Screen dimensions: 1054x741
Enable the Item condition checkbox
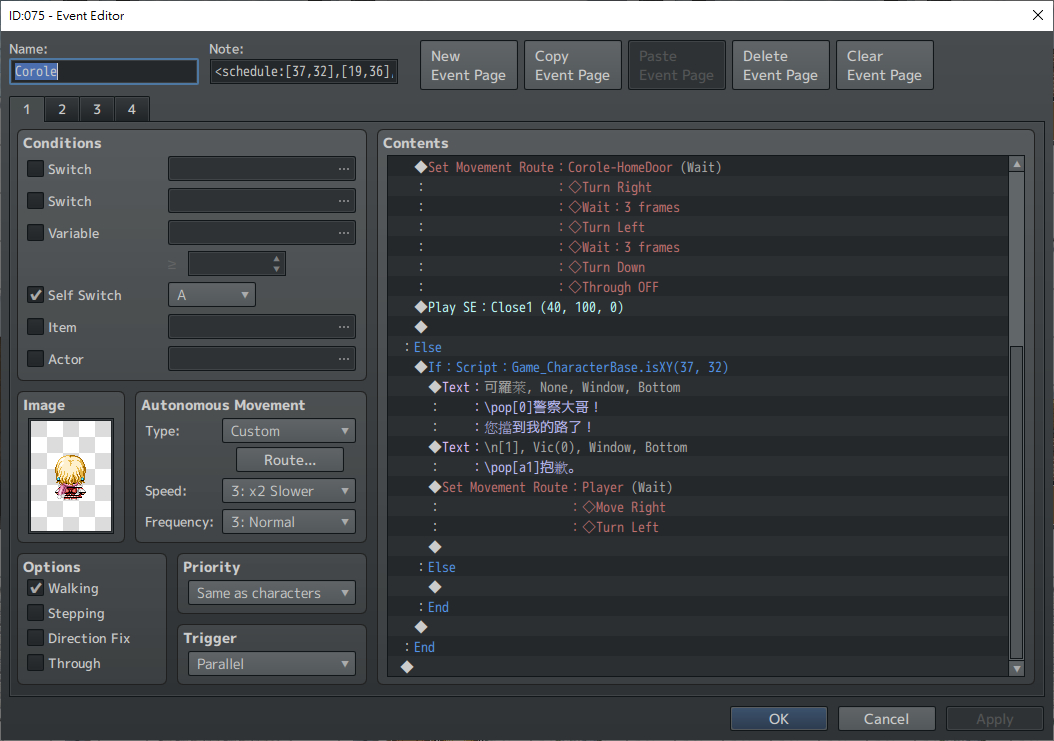point(36,327)
